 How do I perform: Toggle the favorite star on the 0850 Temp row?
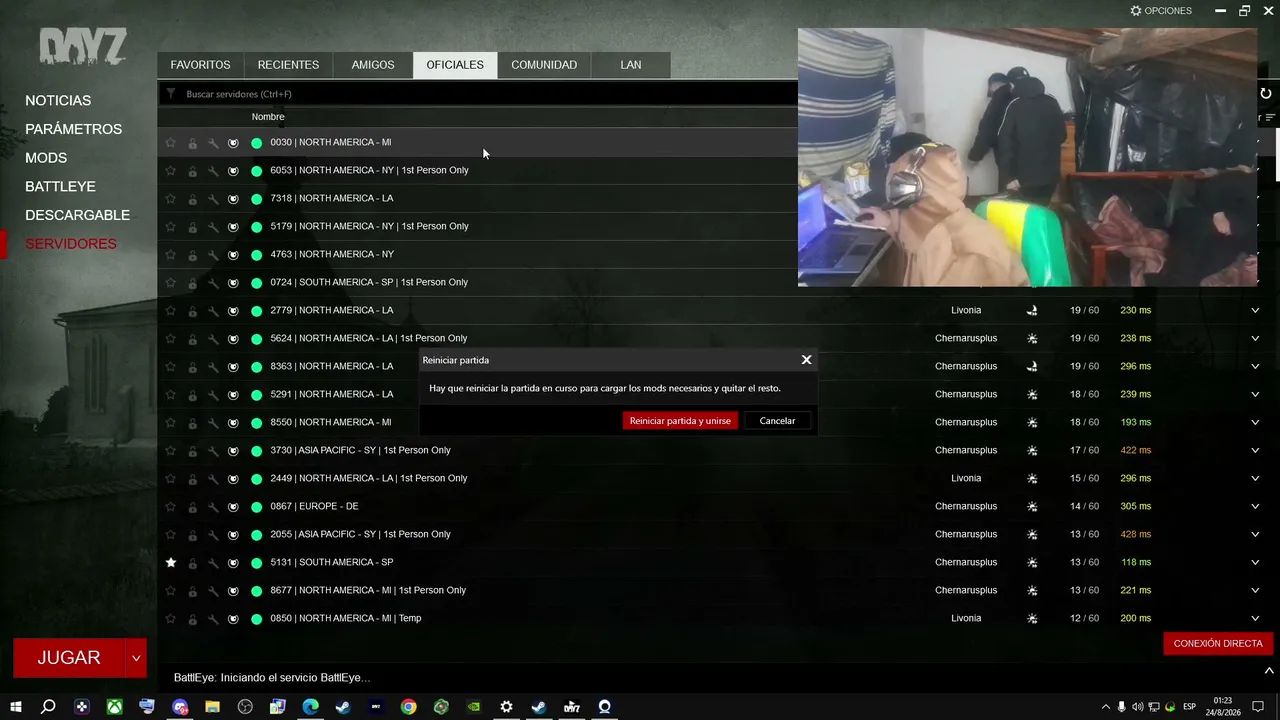click(171, 619)
